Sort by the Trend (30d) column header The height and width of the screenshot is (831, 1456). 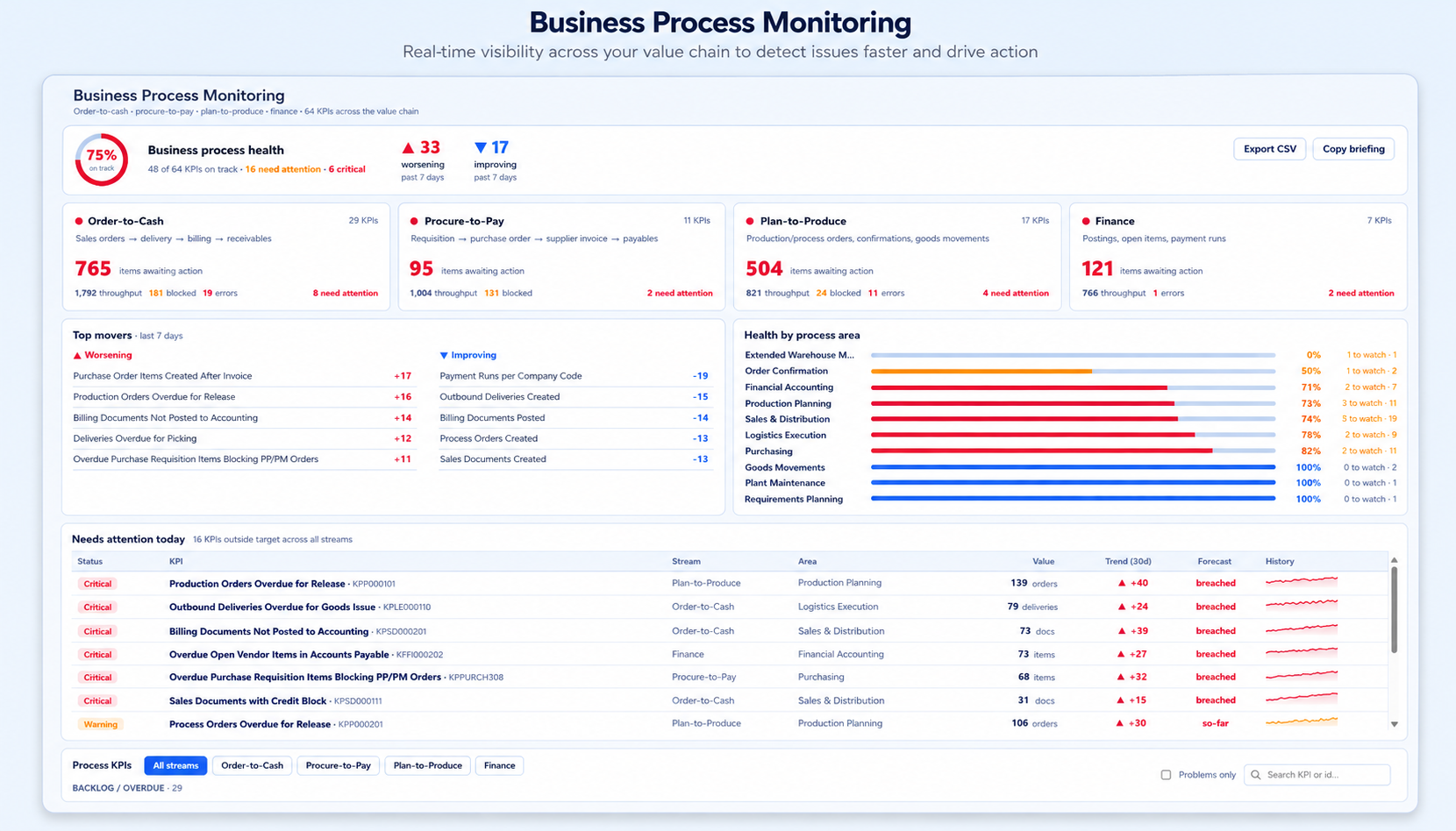1128,561
